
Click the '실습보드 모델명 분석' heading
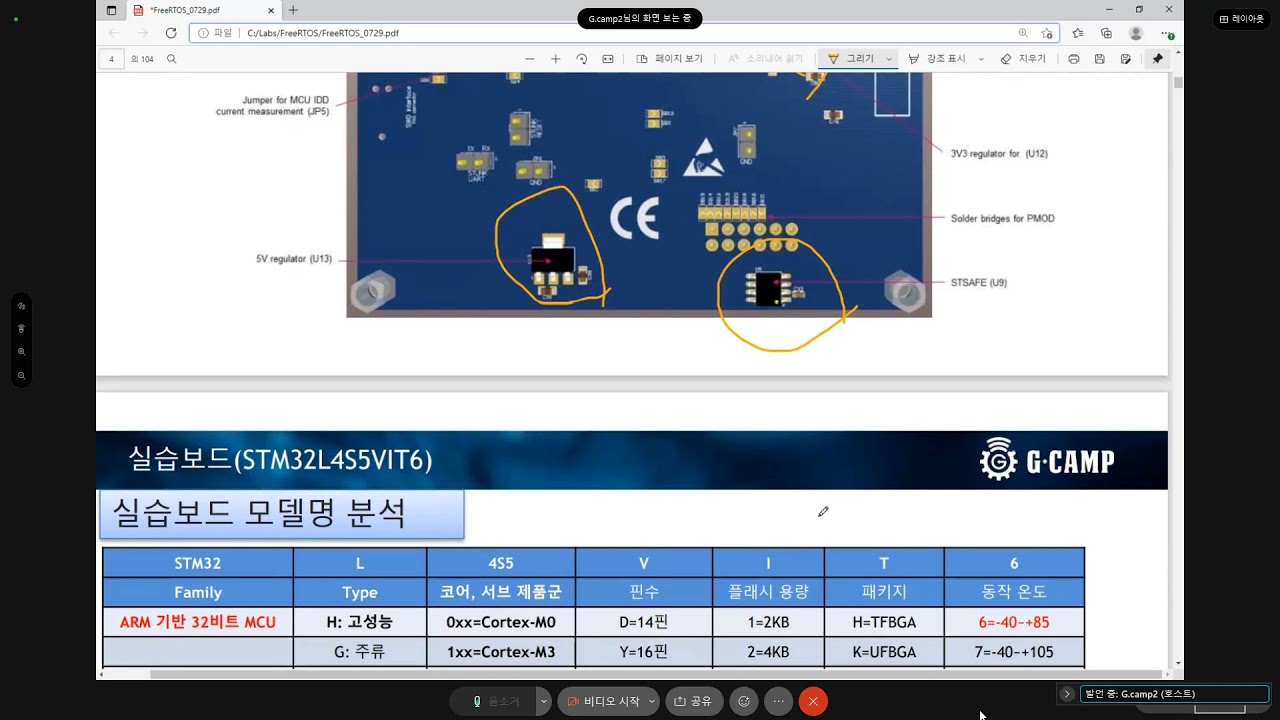(260, 513)
